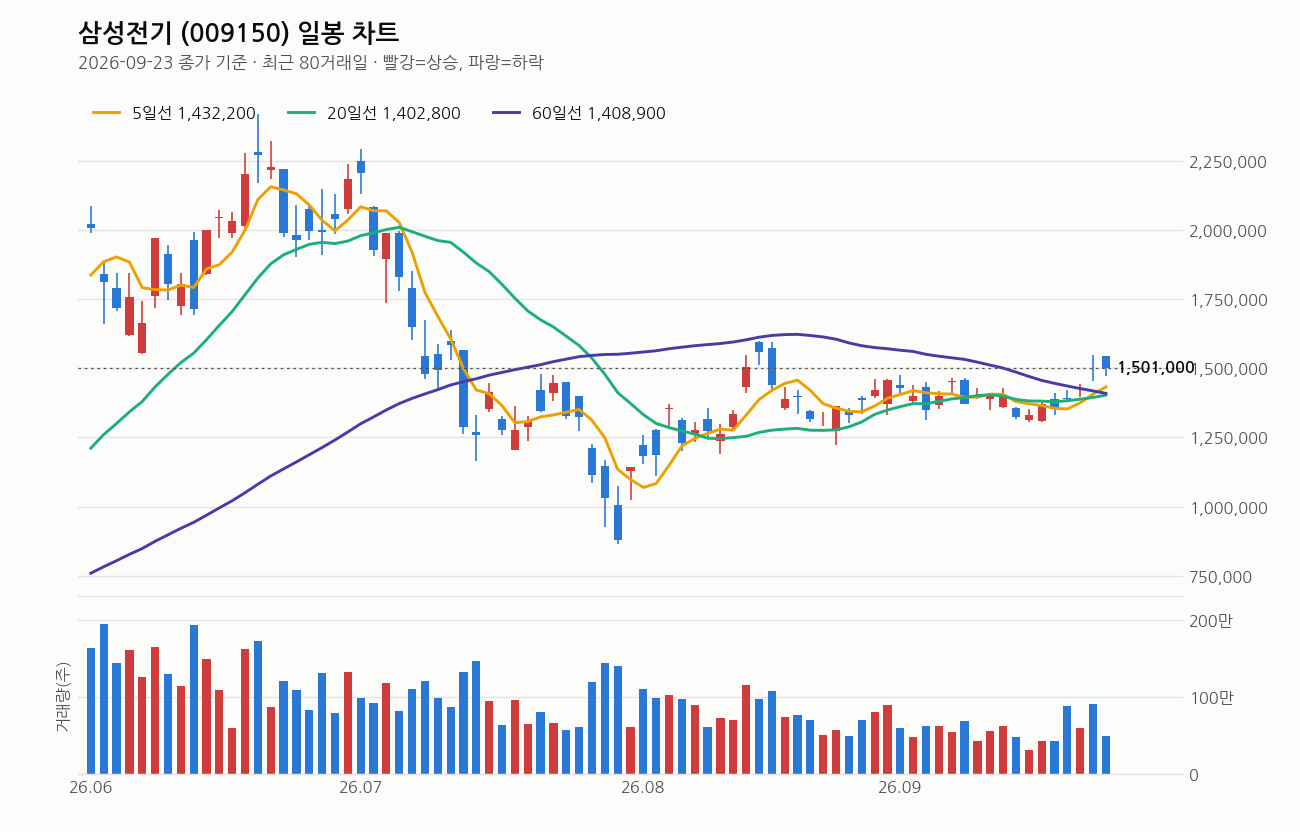
Task: Click the '26.07' date axis label
Action: click(x=361, y=789)
